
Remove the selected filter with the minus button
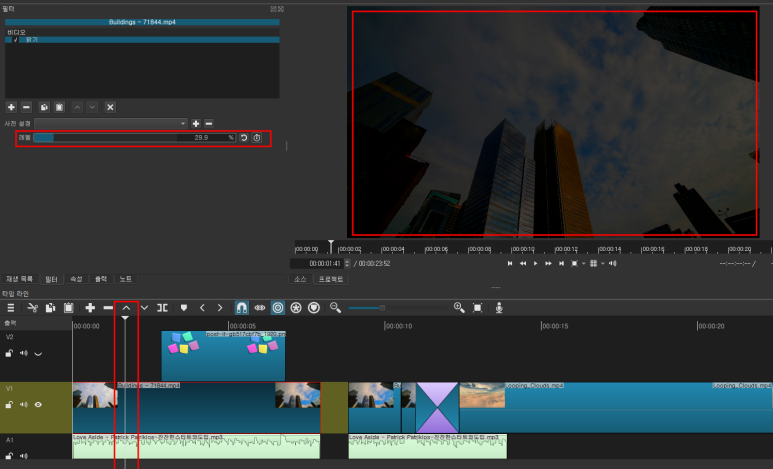[x=26, y=107]
